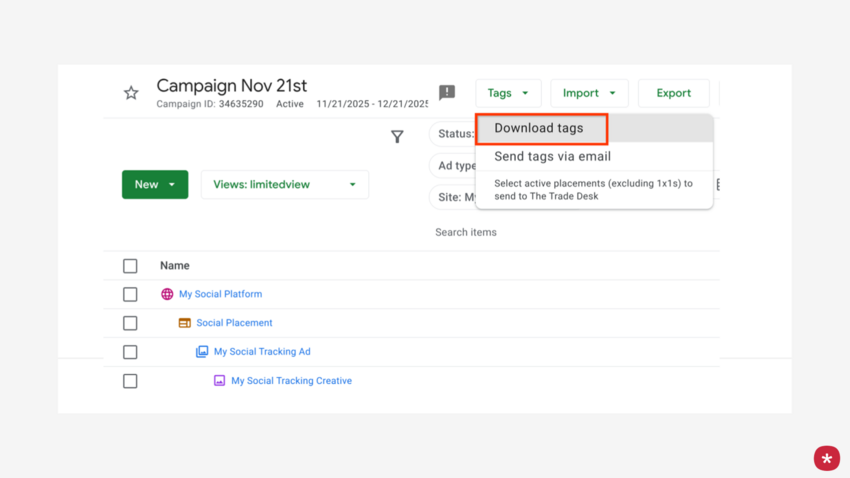This screenshot has height=478, width=850.
Task: Click the purple Tracking Creative image icon
Action: (219, 381)
